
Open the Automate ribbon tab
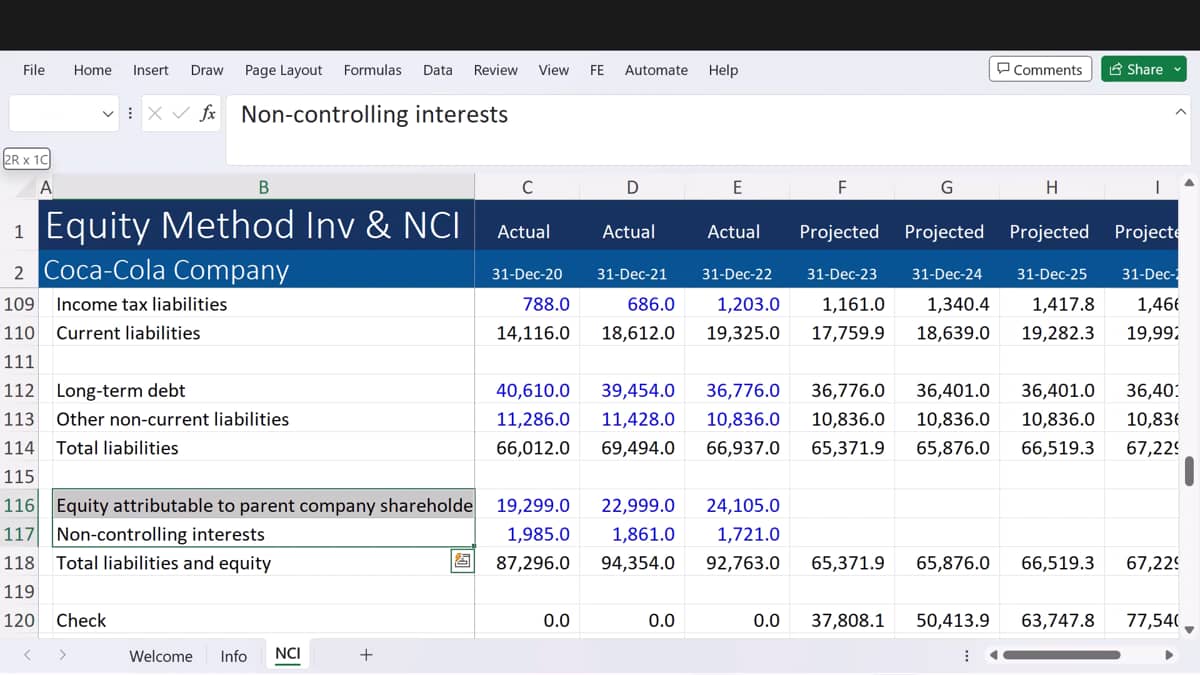(x=656, y=70)
